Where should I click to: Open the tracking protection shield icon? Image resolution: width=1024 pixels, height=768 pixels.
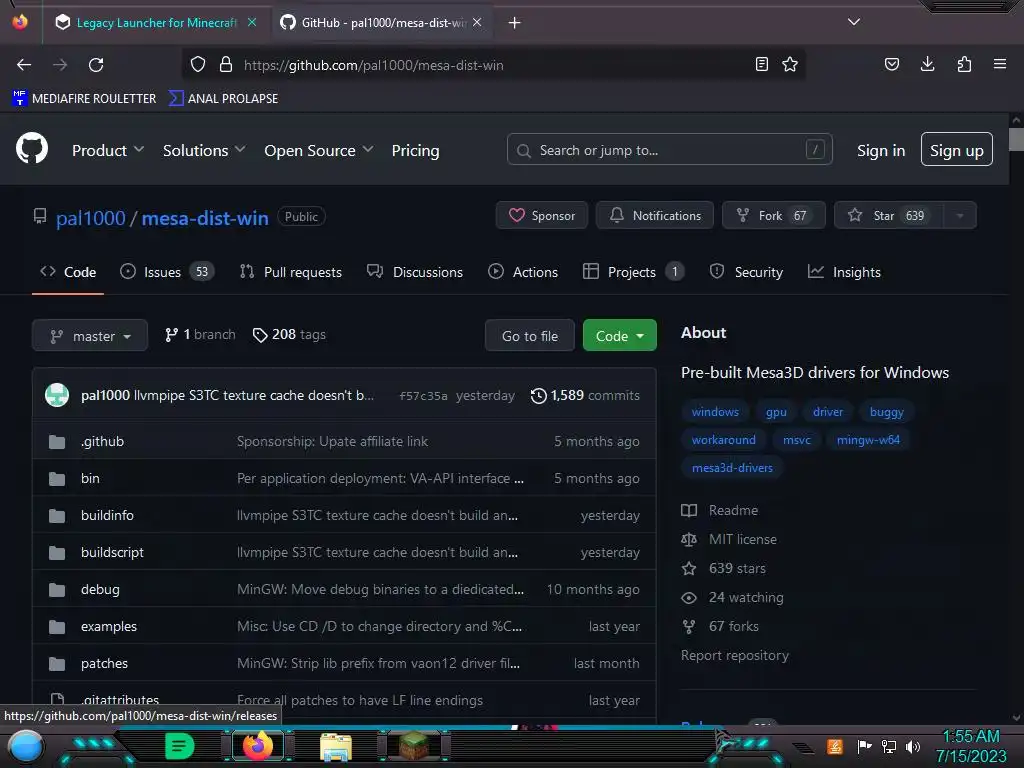pyautogui.click(x=198, y=65)
